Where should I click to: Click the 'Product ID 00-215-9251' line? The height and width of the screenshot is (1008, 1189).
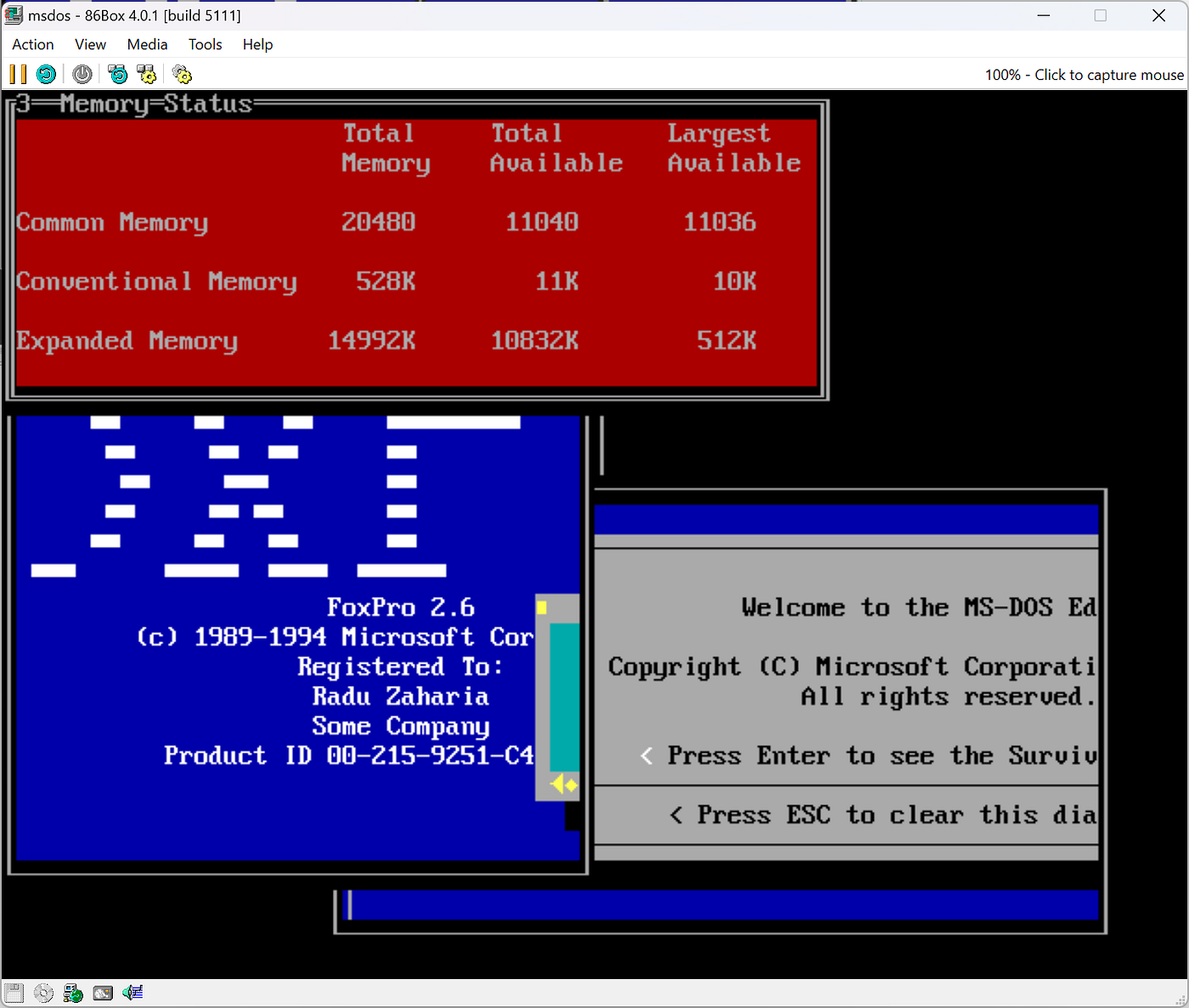coord(349,756)
